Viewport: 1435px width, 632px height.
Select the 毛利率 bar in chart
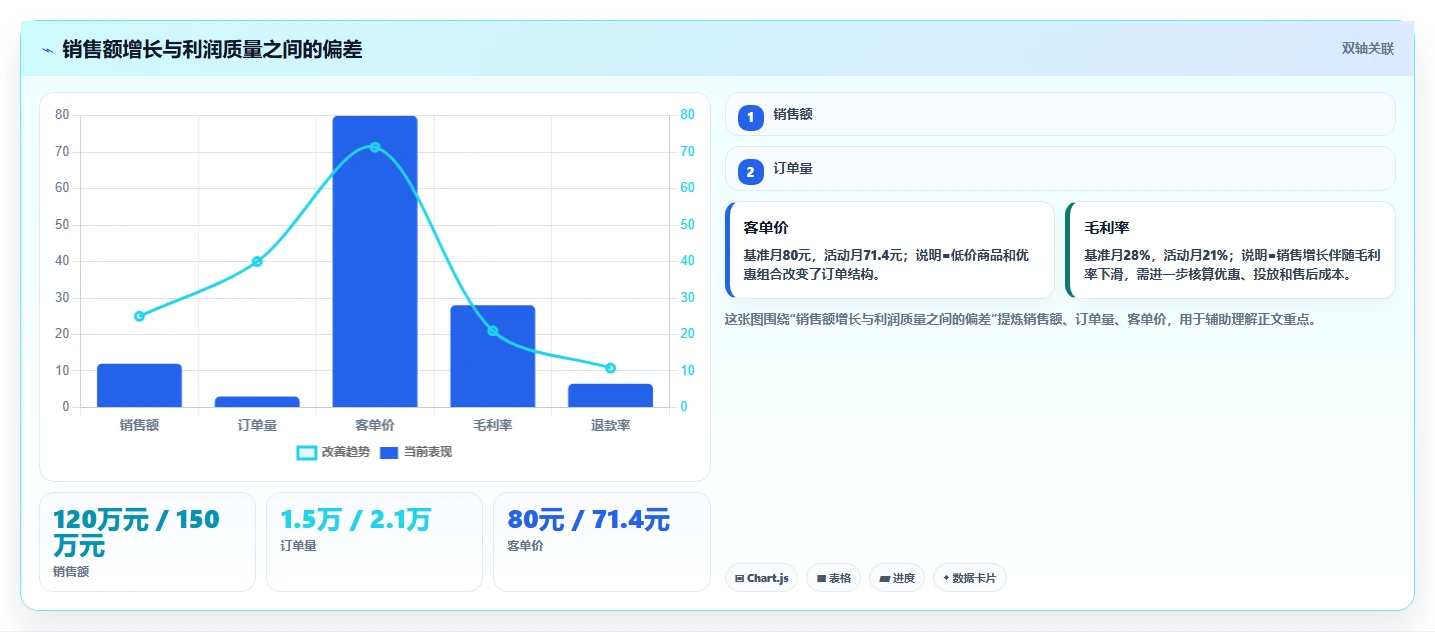pos(493,356)
